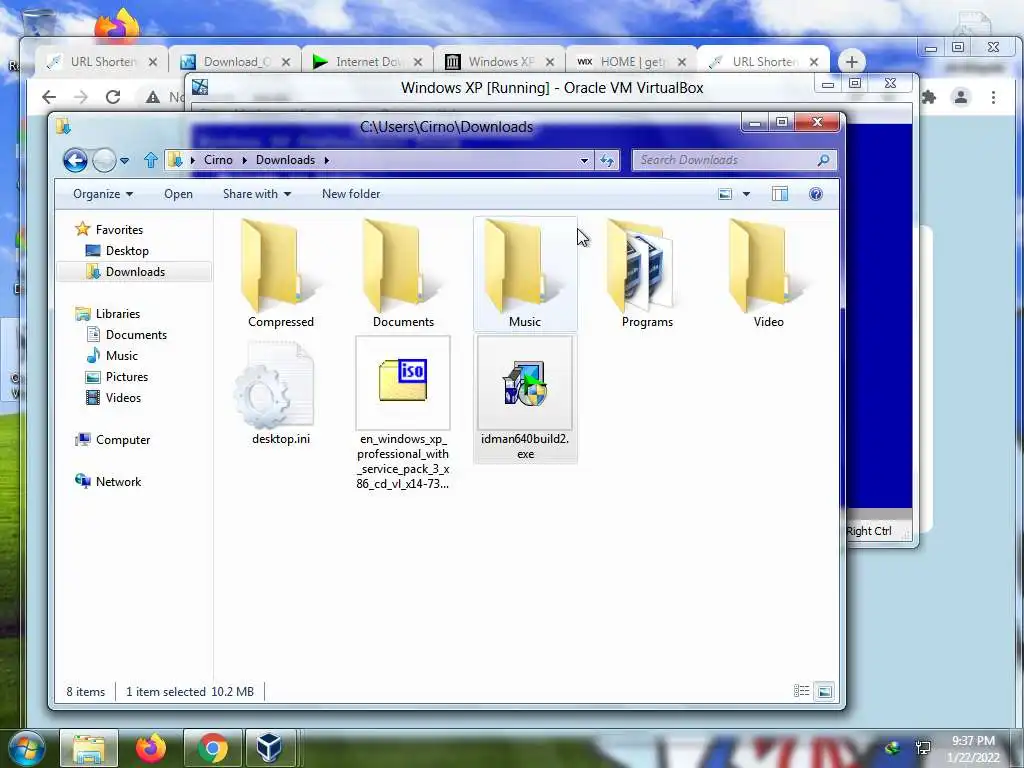
Task: Refresh the Downloads folder view
Action: [607, 160]
